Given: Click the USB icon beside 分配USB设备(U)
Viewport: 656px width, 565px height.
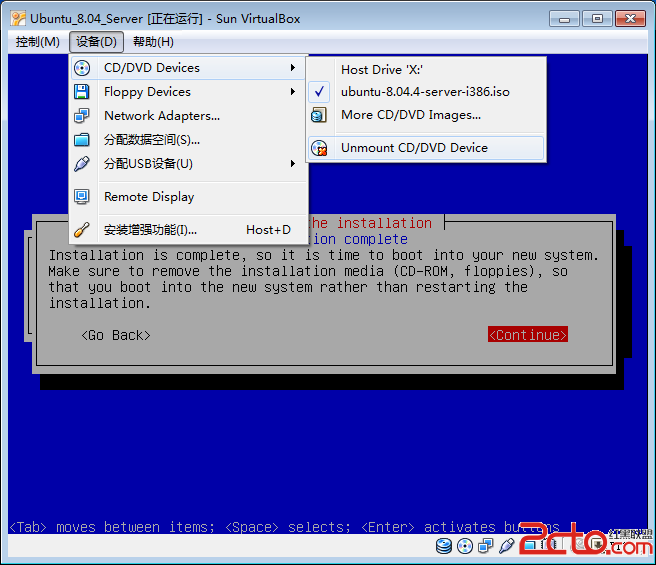Looking at the screenshot, I should pyautogui.click(x=82, y=164).
